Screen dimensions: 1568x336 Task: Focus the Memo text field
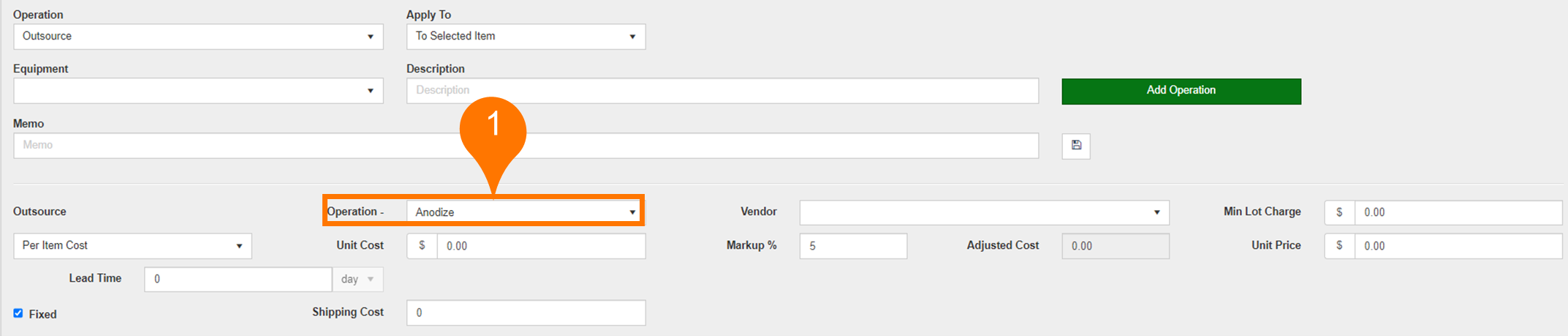(525, 146)
